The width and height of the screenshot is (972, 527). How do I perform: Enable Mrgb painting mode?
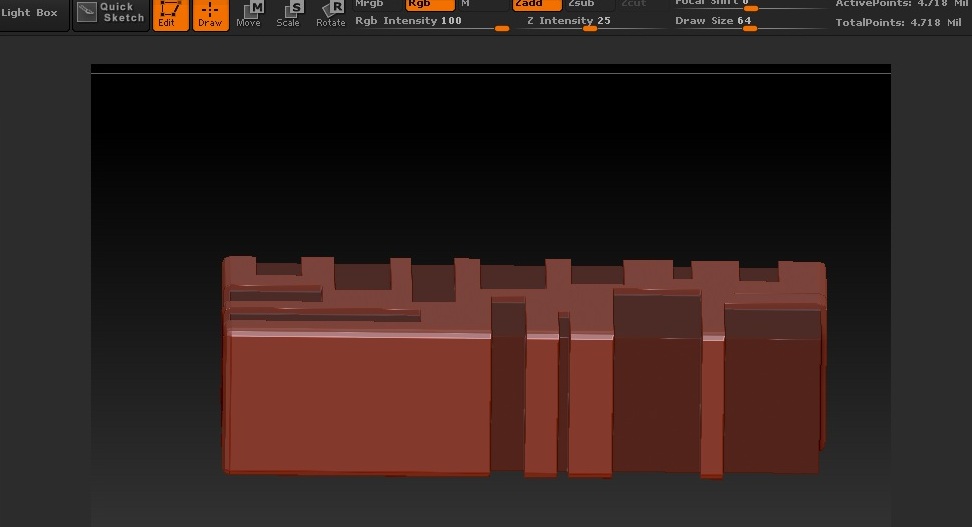click(x=378, y=4)
